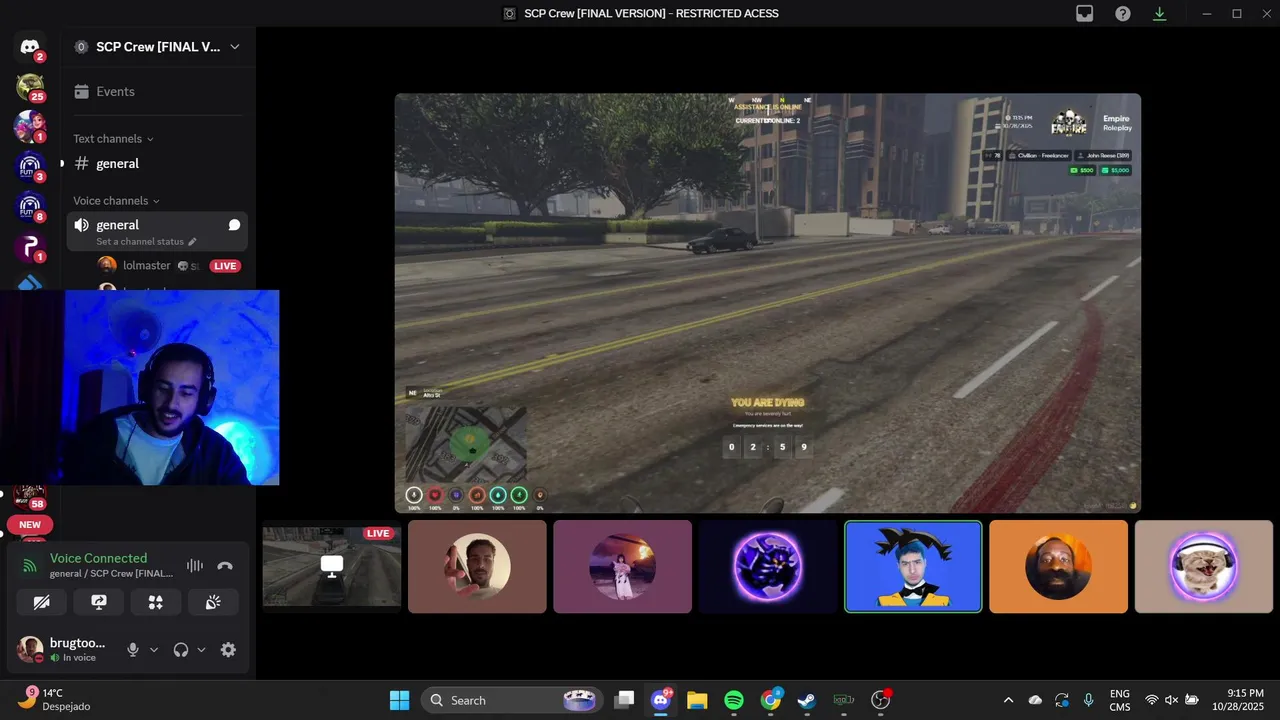Open the #general text channel
1280x720 pixels.
point(157,163)
